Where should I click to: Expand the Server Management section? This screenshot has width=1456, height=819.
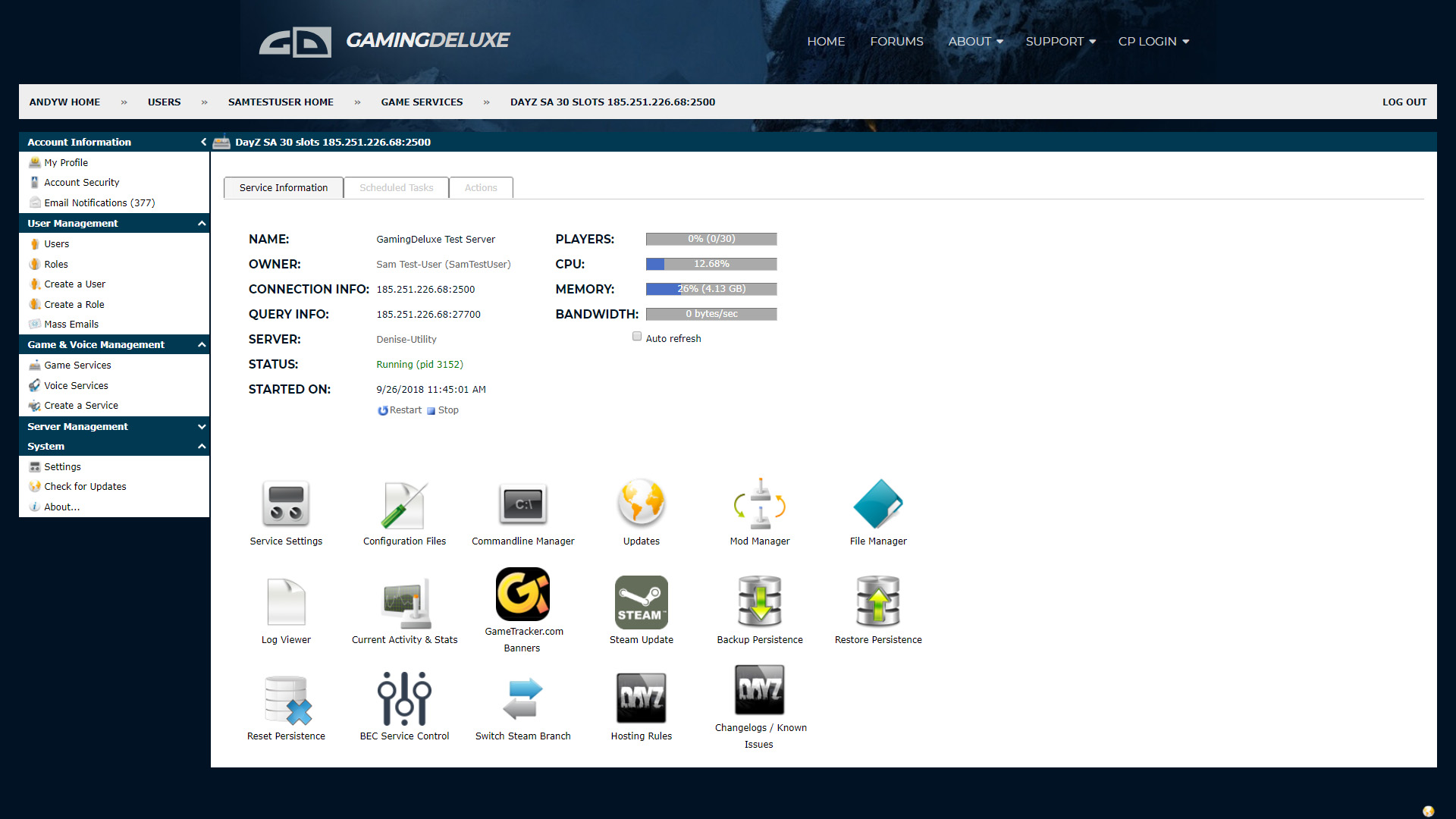click(201, 426)
